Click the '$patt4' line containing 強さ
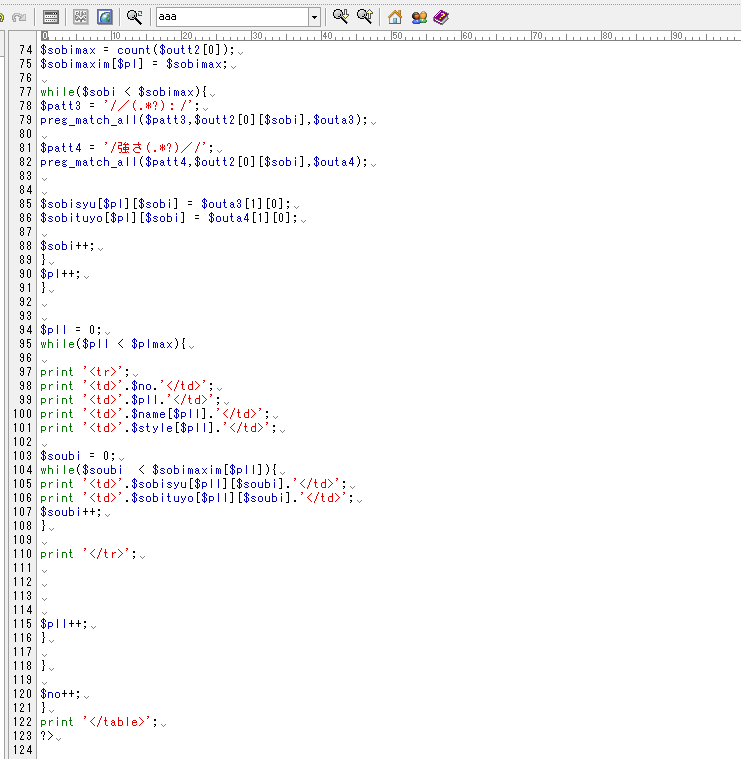741x759 pixels. [x=127, y=148]
